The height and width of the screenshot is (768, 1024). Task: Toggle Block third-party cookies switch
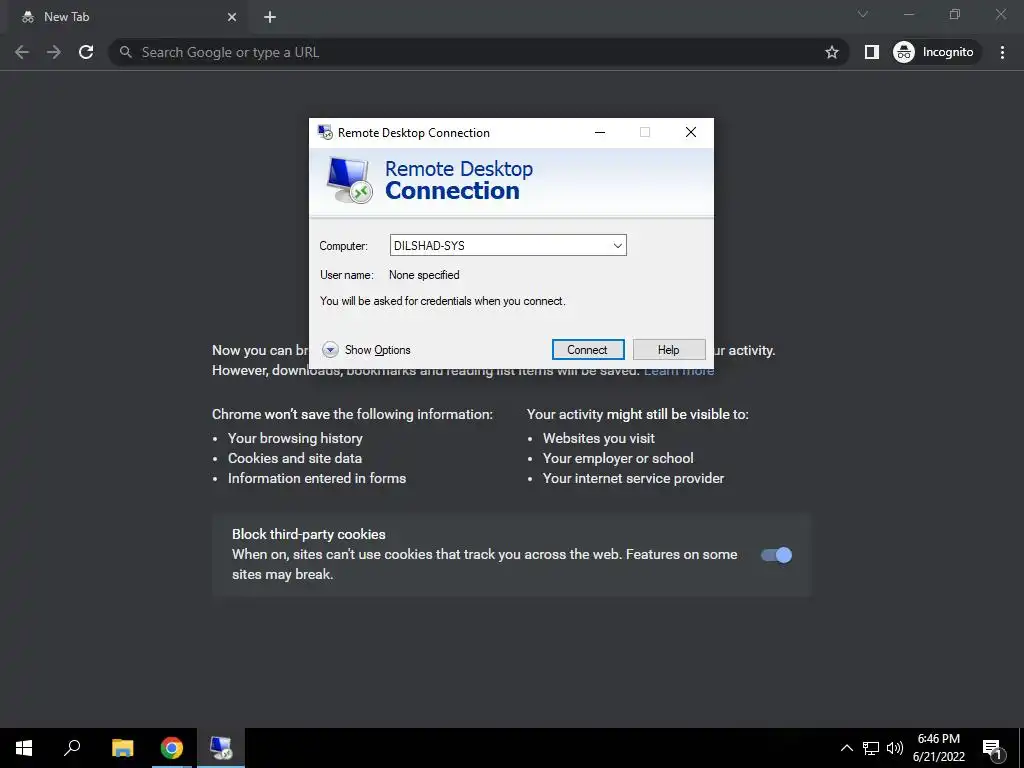tap(776, 555)
